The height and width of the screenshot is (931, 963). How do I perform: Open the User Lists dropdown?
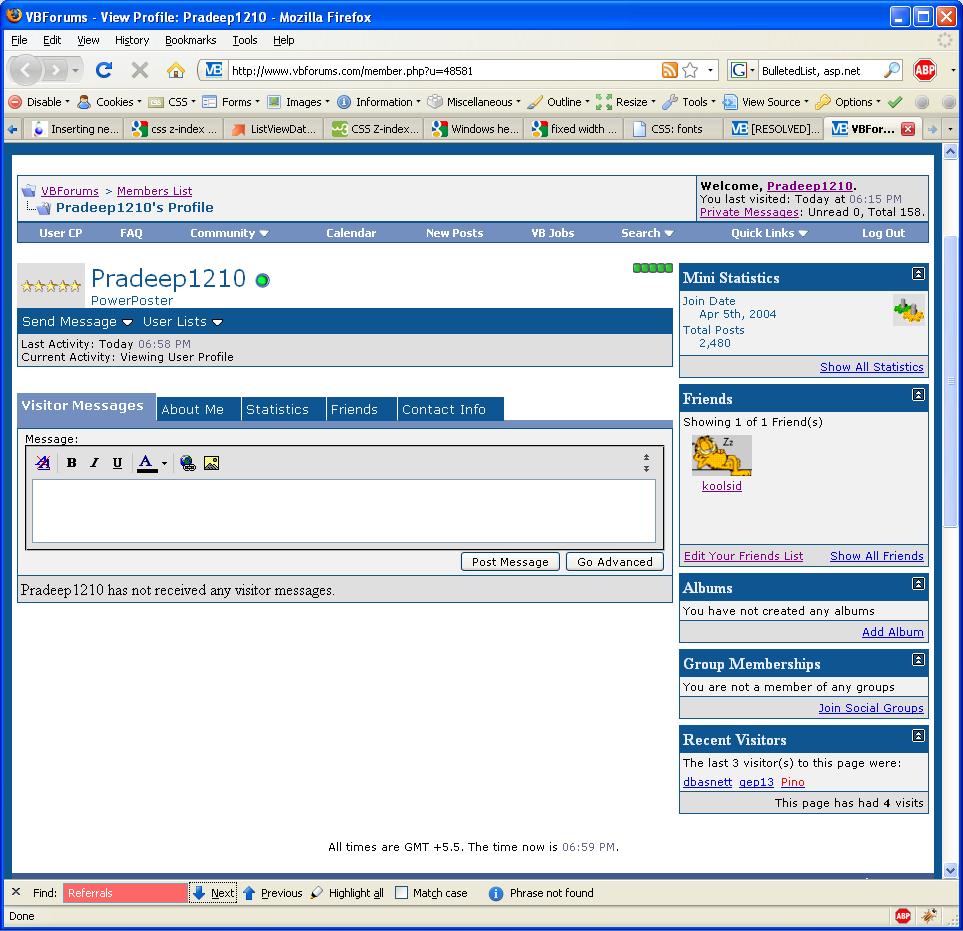coord(182,322)
